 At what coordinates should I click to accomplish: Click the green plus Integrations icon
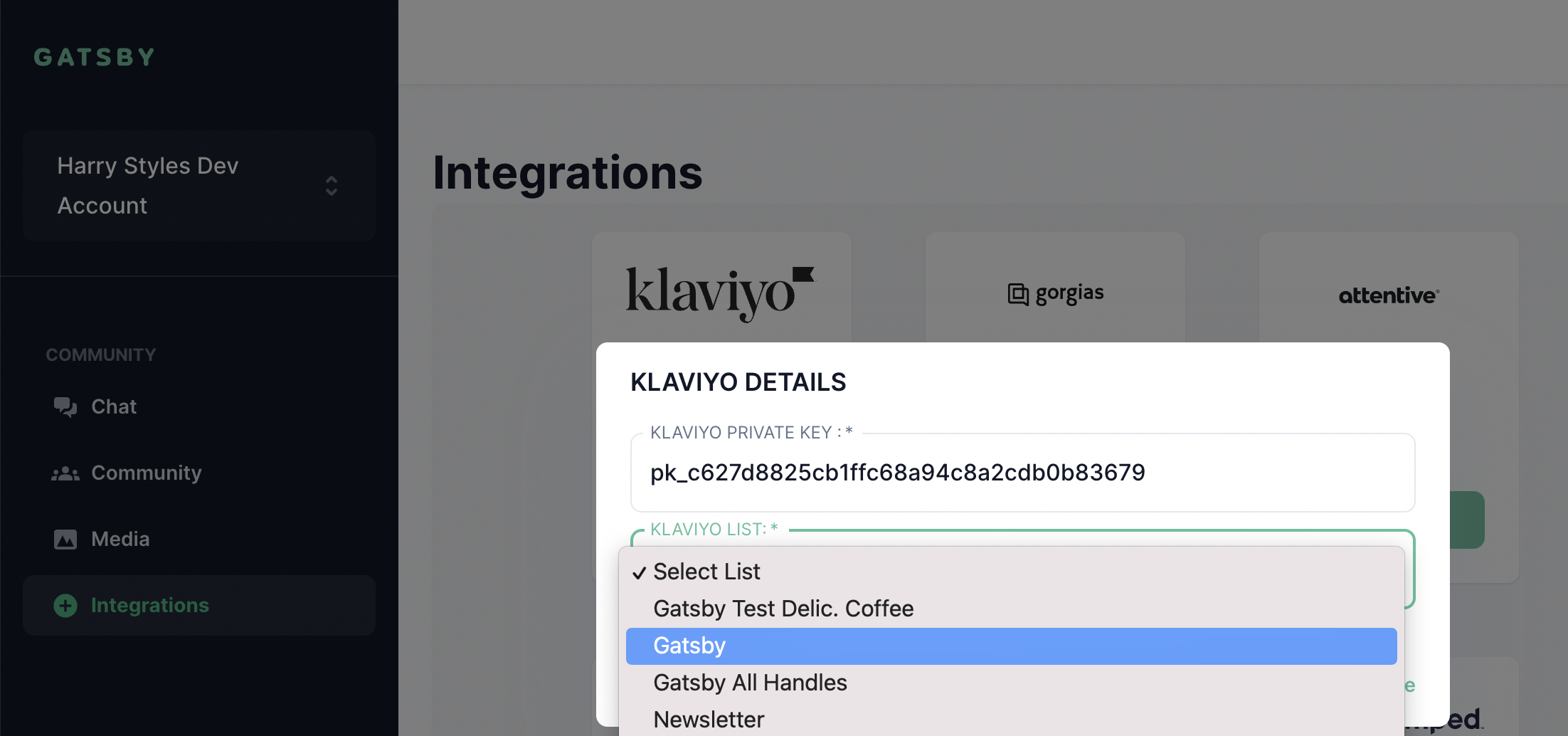65,606
